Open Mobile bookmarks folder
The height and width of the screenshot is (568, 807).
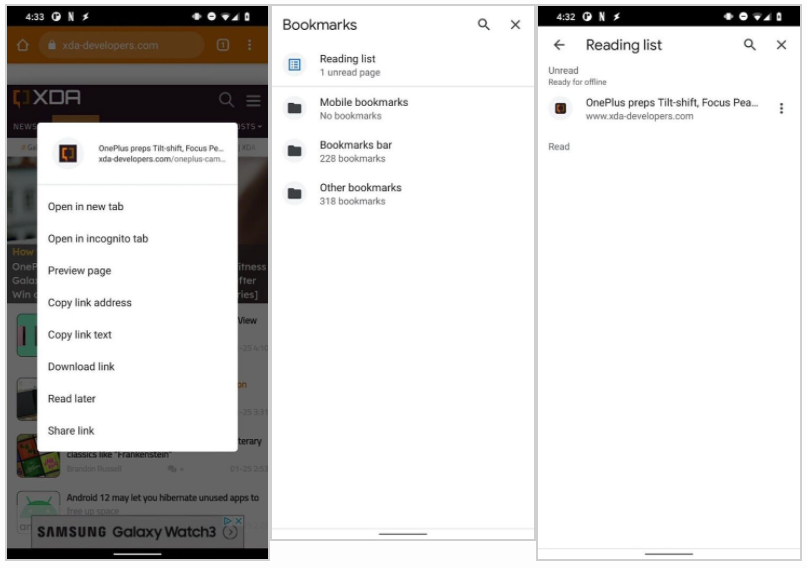[403, 109]
